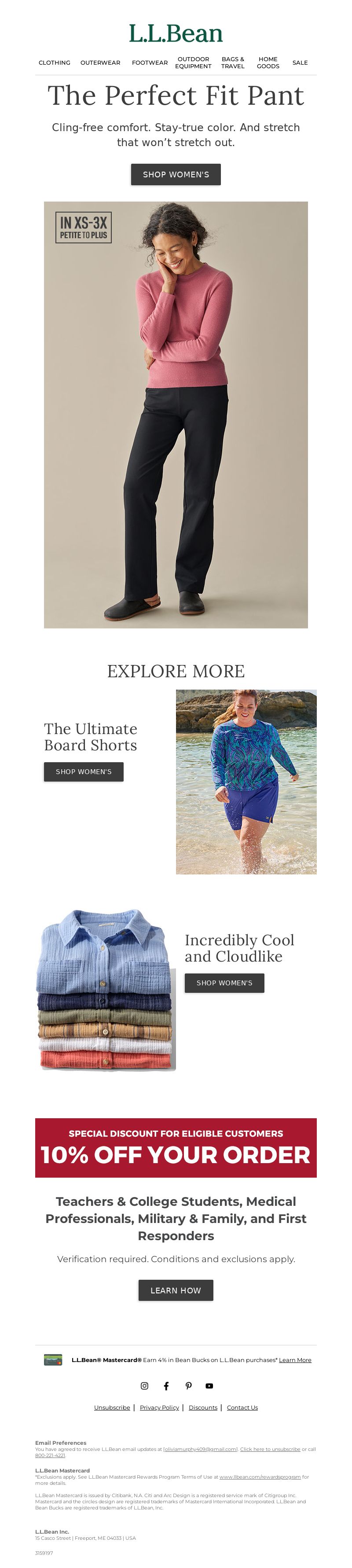Click the Learn How discount button
The height and width of the screenshot is (1568, 352).
[176, 1290]
